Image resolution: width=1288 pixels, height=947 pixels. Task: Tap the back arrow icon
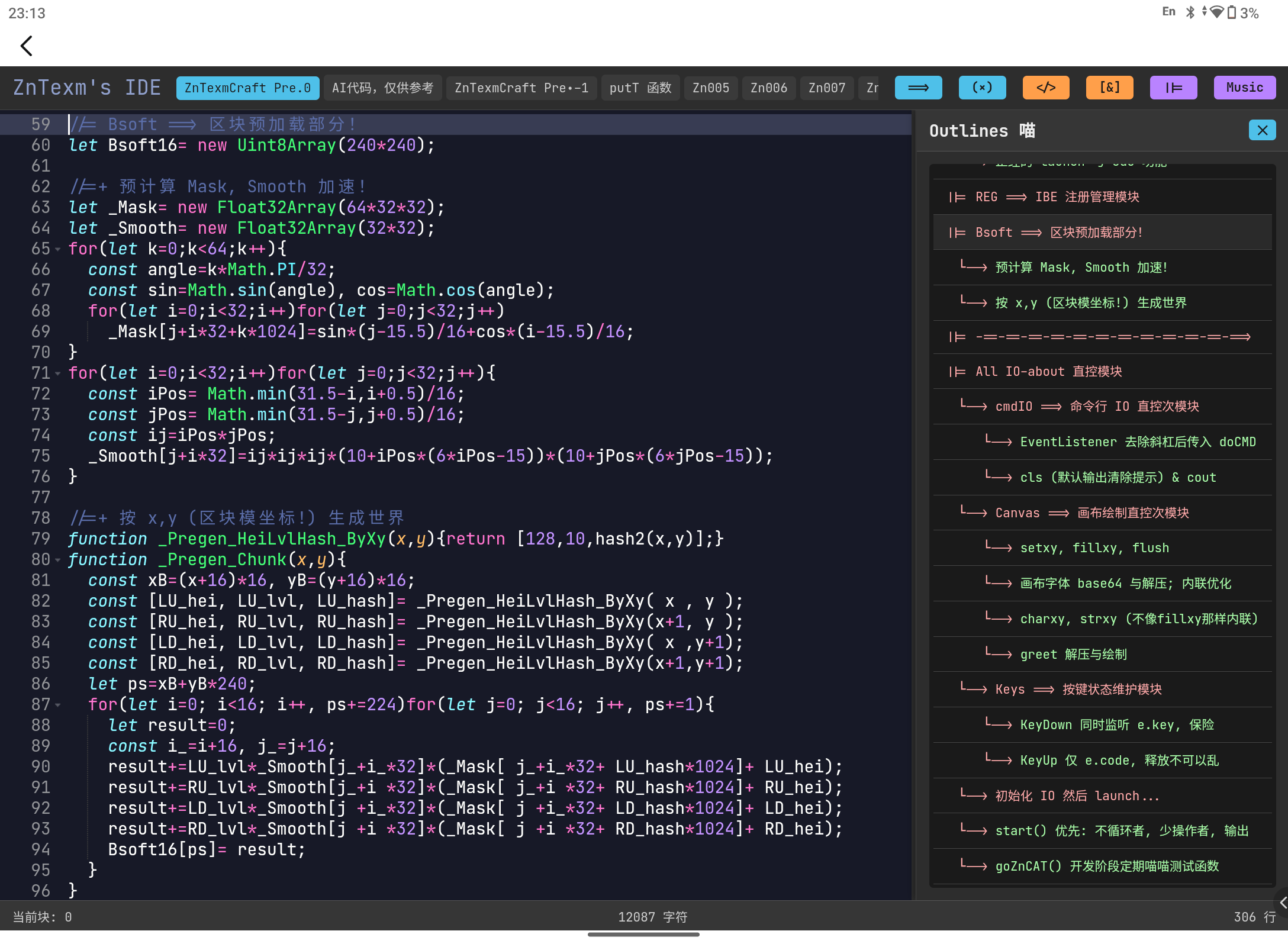pos(27,46)
